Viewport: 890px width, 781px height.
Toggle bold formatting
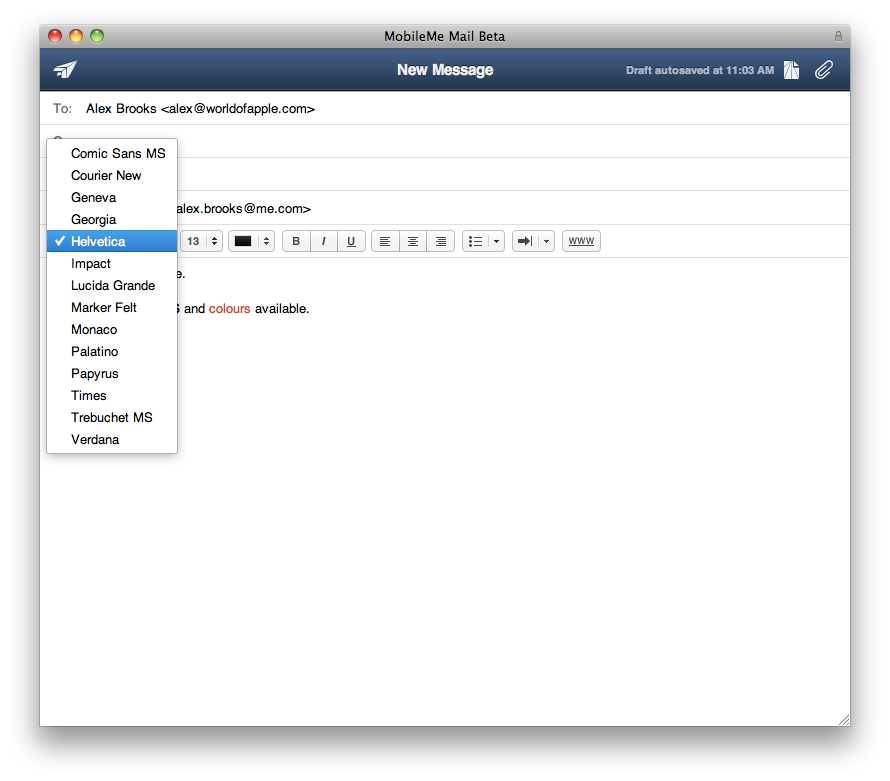296,241
